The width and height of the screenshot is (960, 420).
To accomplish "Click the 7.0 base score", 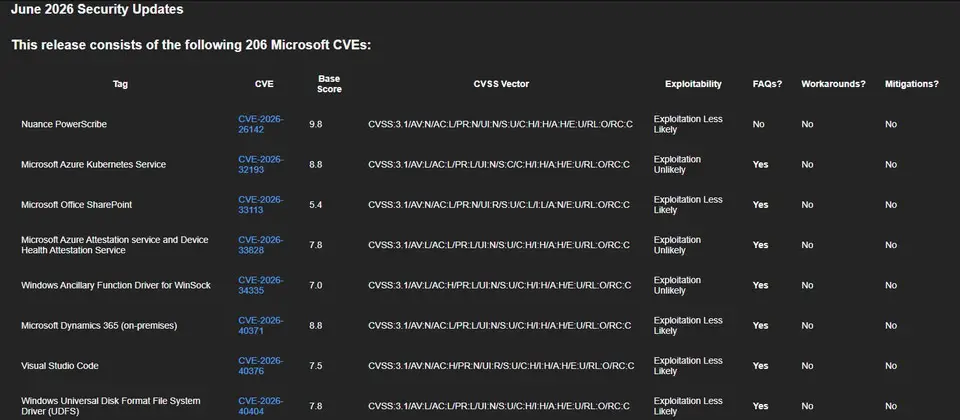I will 316,285.
